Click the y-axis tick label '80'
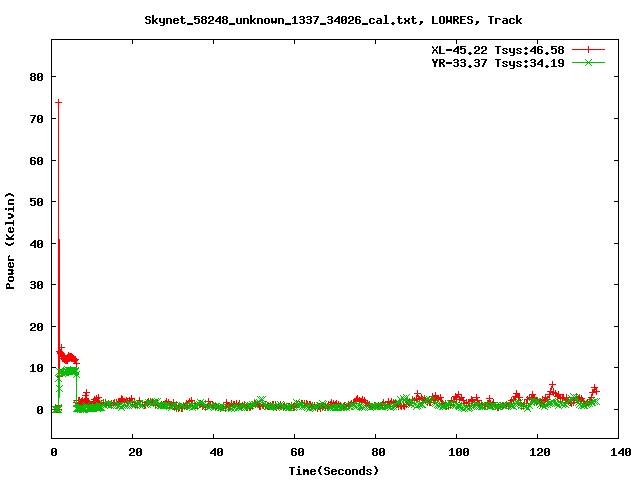The image size is (640, 480). coord(36,77)
